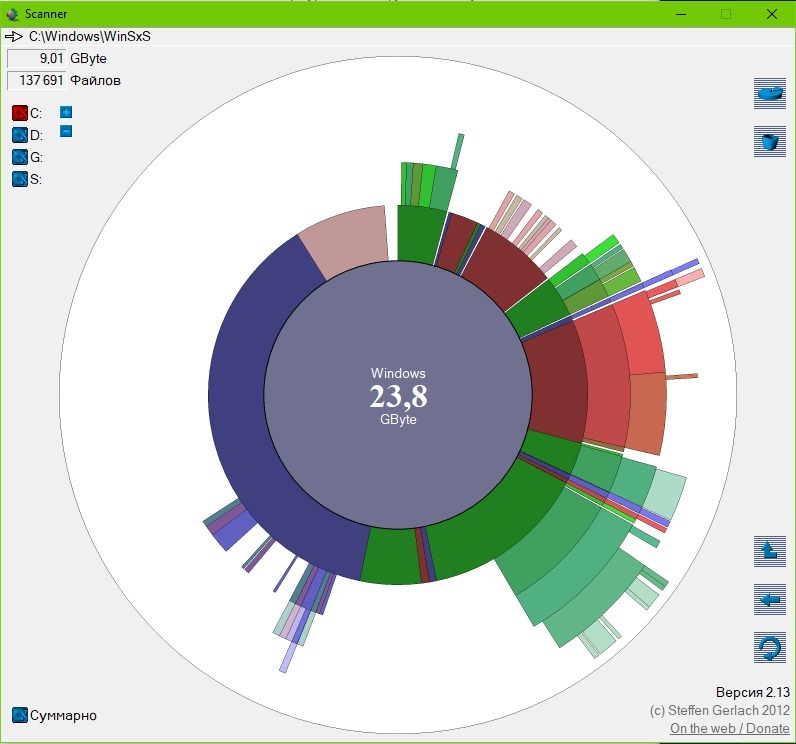
Task: Click the blue plus zoom button
Action: coord(66,112)
